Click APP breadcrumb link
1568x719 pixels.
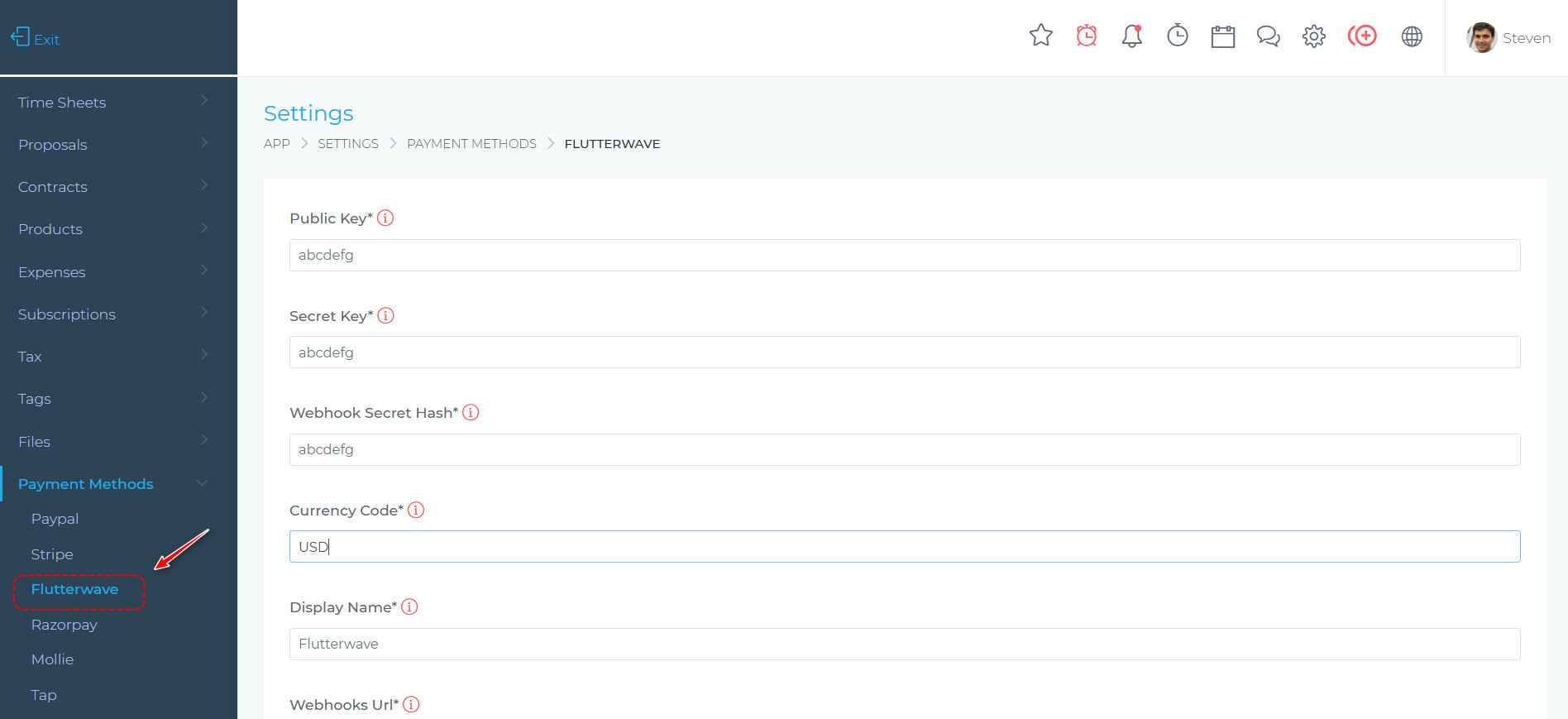[x=277, y=144]
